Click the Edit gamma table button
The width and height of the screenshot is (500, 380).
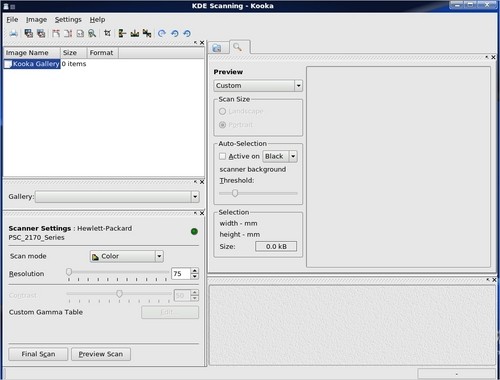(x=170, y=312)
